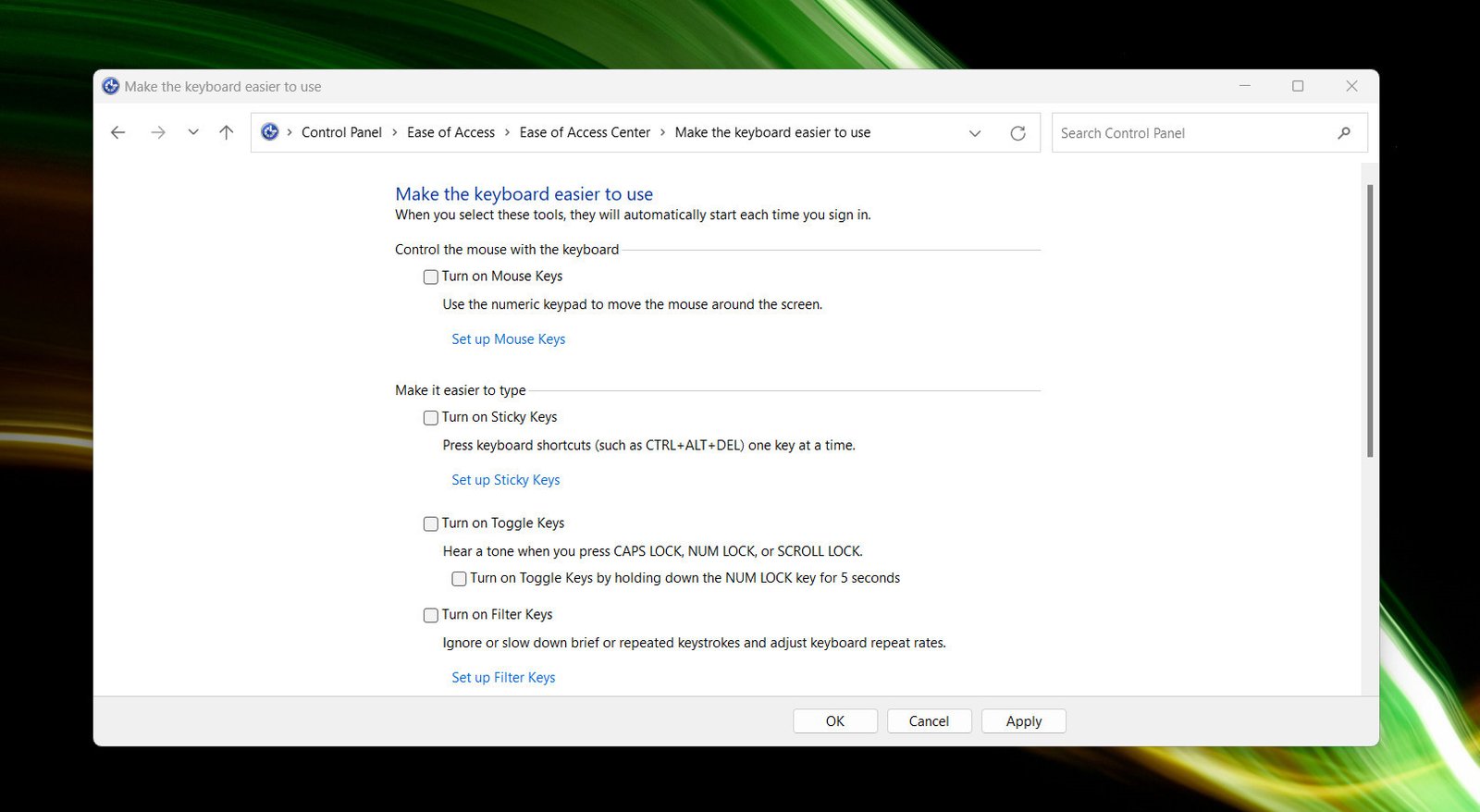Go to Ease of Access Center breadcrumb
Image resolution: width=1480 pixels, height=812 pixels.
(585, 132)
